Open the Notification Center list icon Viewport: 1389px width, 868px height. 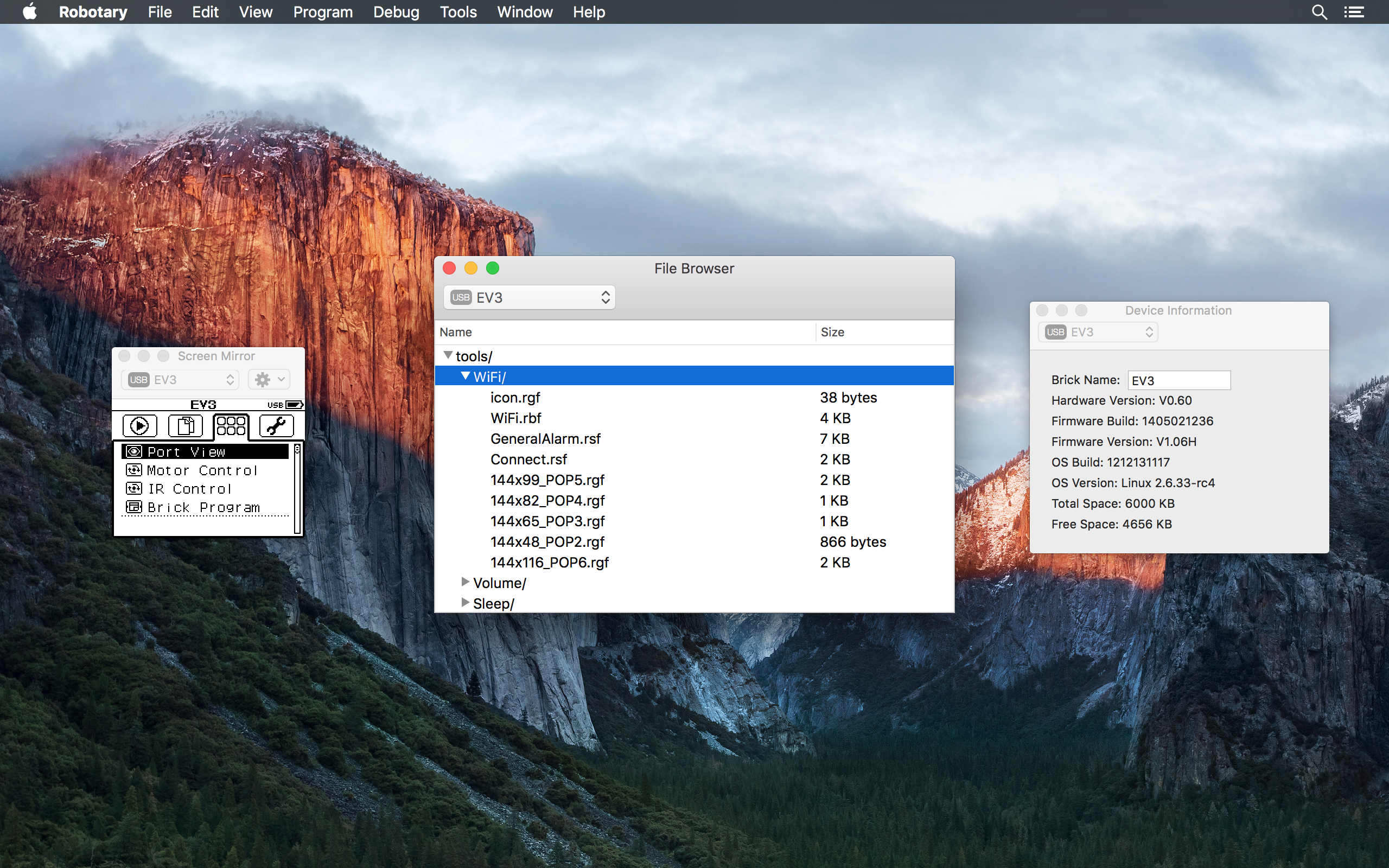click(1354, 12)
